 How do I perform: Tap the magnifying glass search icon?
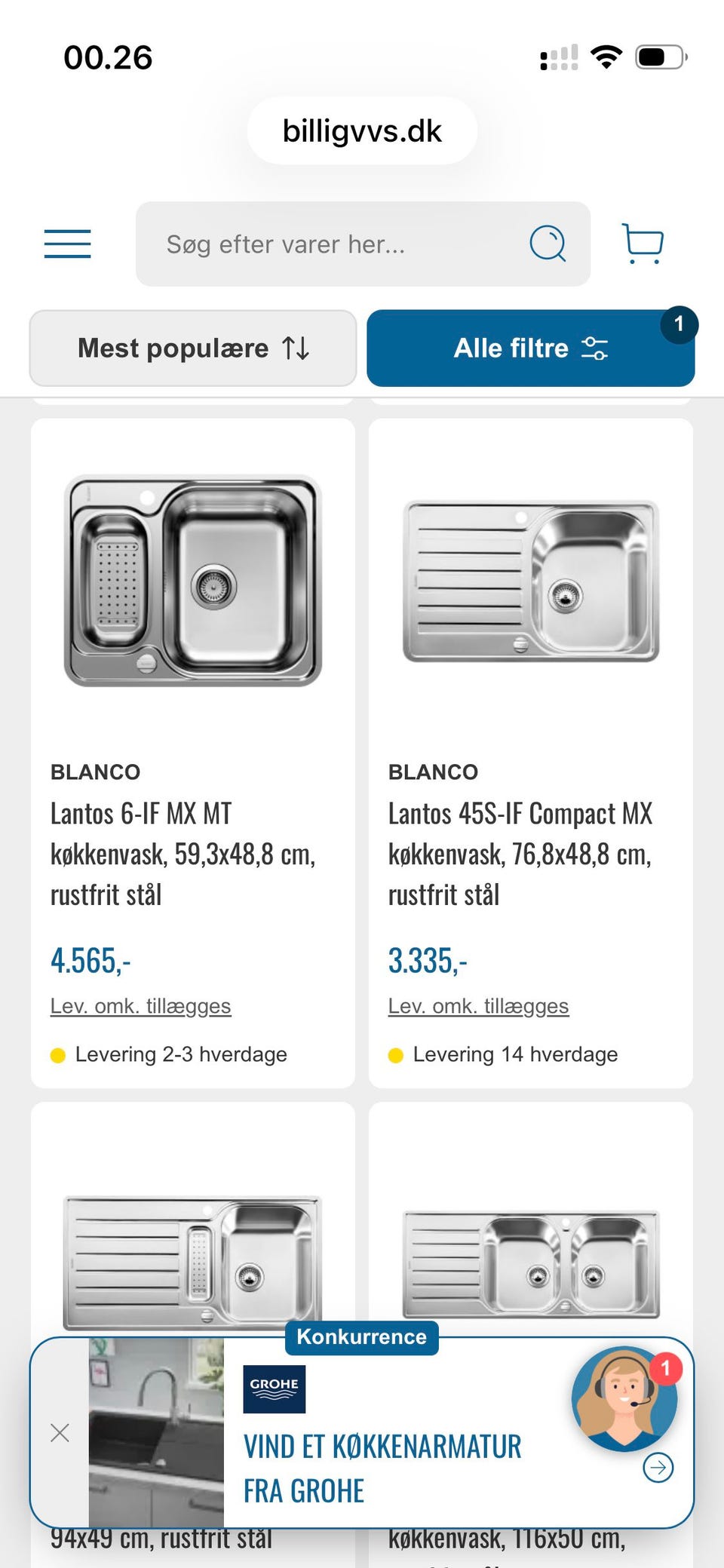[548, 244]
